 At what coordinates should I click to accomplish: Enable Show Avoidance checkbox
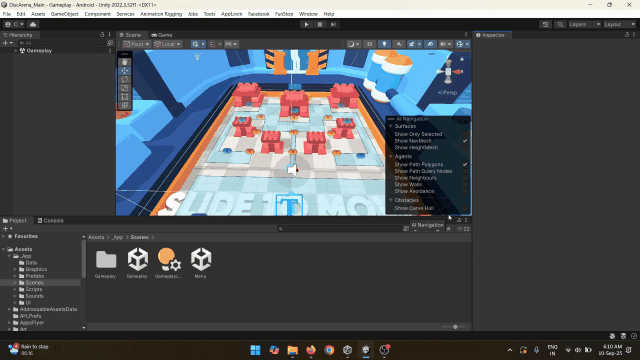(x=465, y=191)
